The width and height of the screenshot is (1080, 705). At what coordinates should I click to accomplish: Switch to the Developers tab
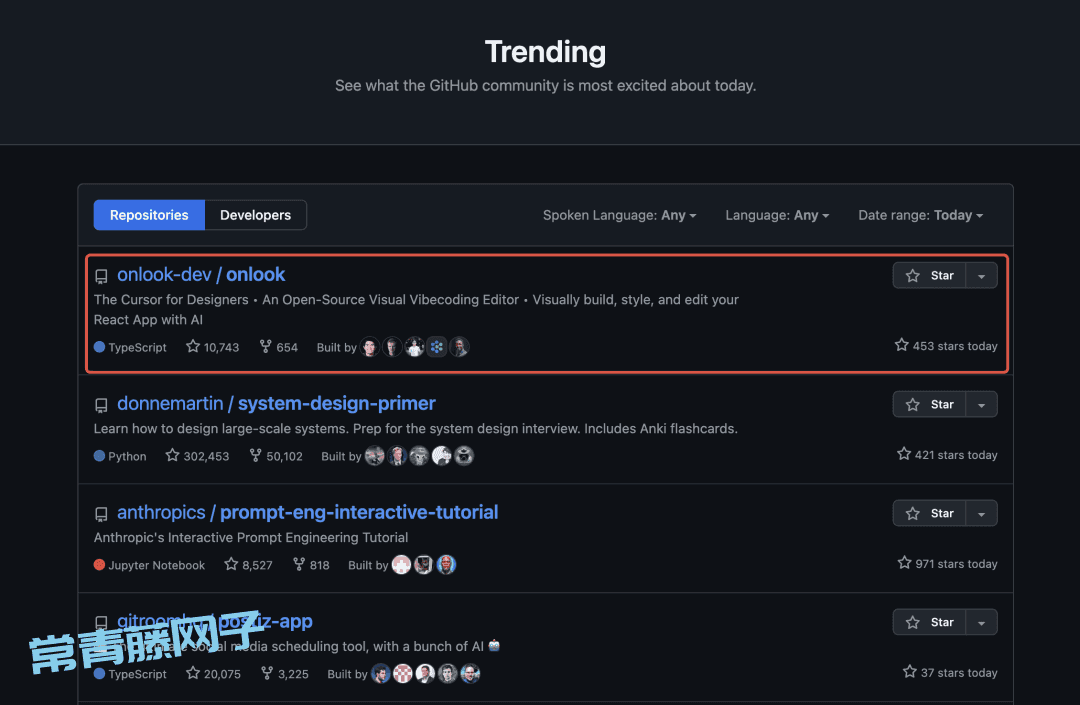256,215
